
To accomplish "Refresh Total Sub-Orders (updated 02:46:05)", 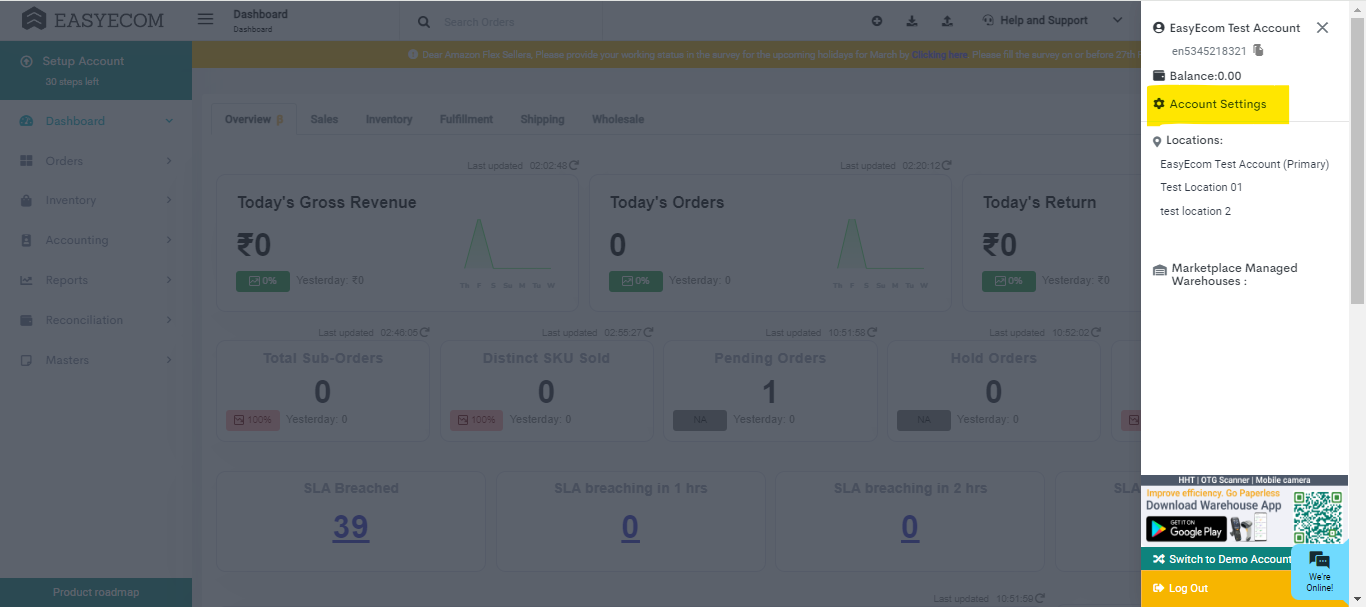I will coord(425,332).
